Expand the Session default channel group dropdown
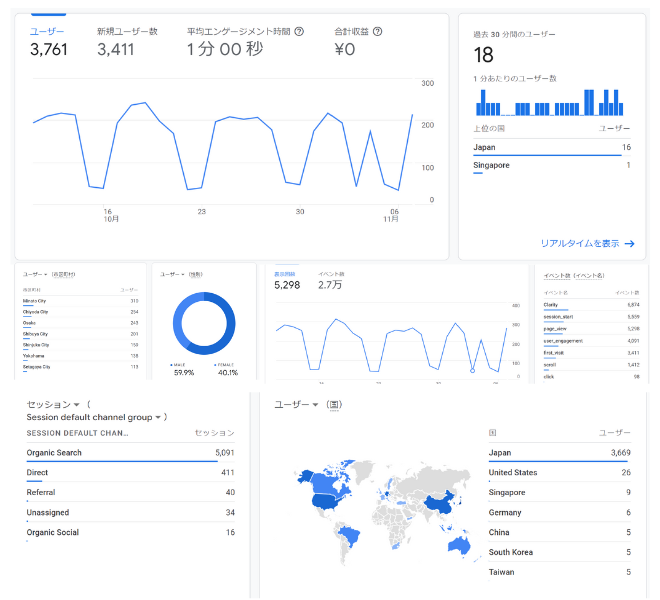The image size is (660, 600). [x=95, y=417]
